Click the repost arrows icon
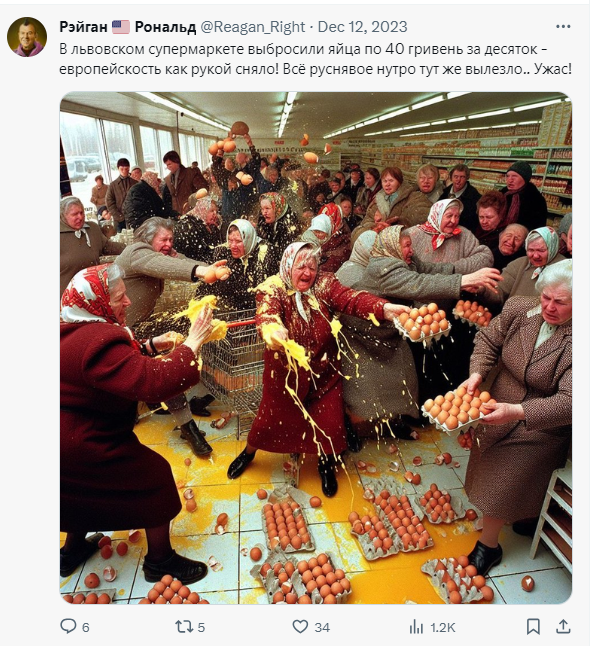 click(x=184, y=627)
